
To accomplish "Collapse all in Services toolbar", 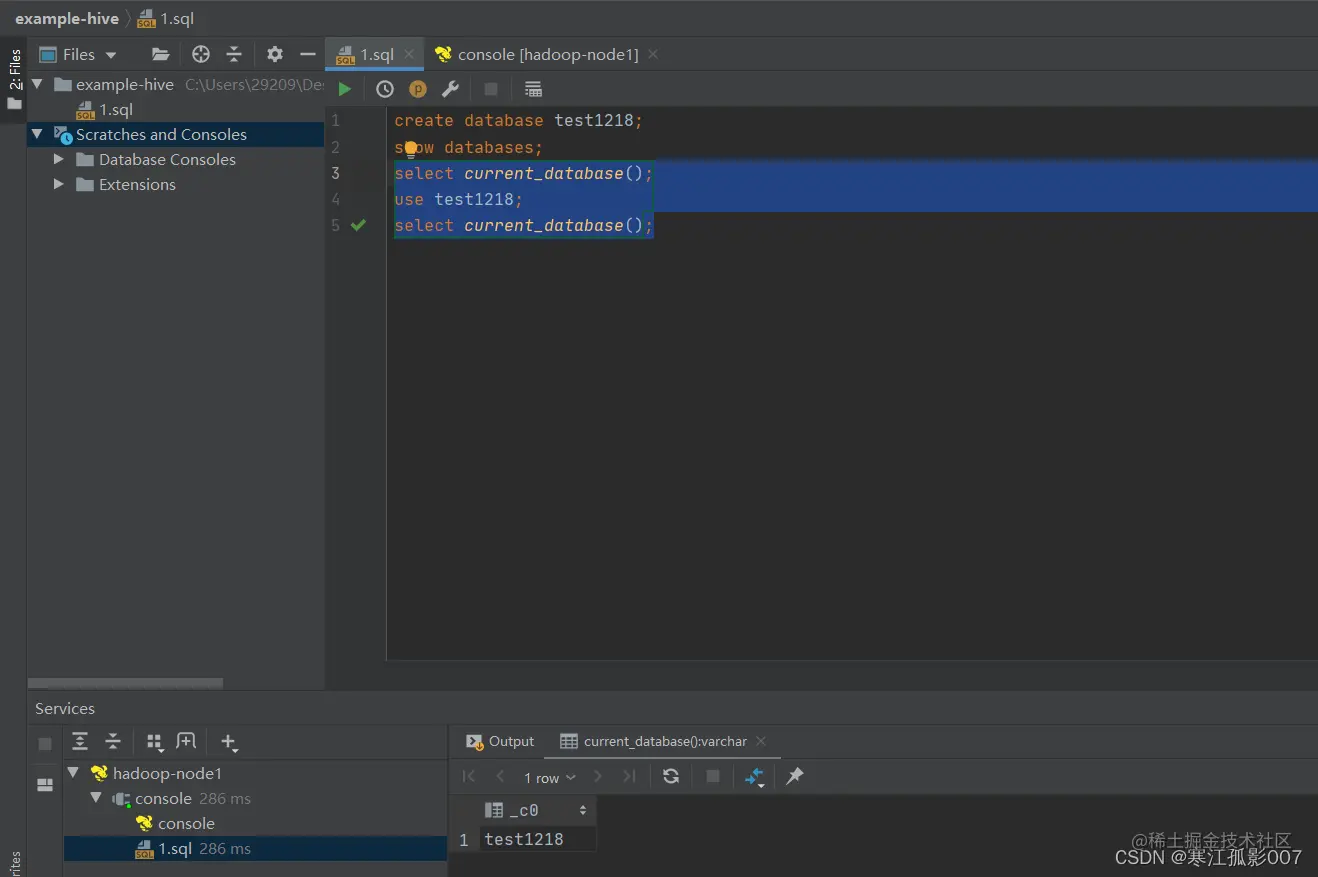I will tap(113, 742).
